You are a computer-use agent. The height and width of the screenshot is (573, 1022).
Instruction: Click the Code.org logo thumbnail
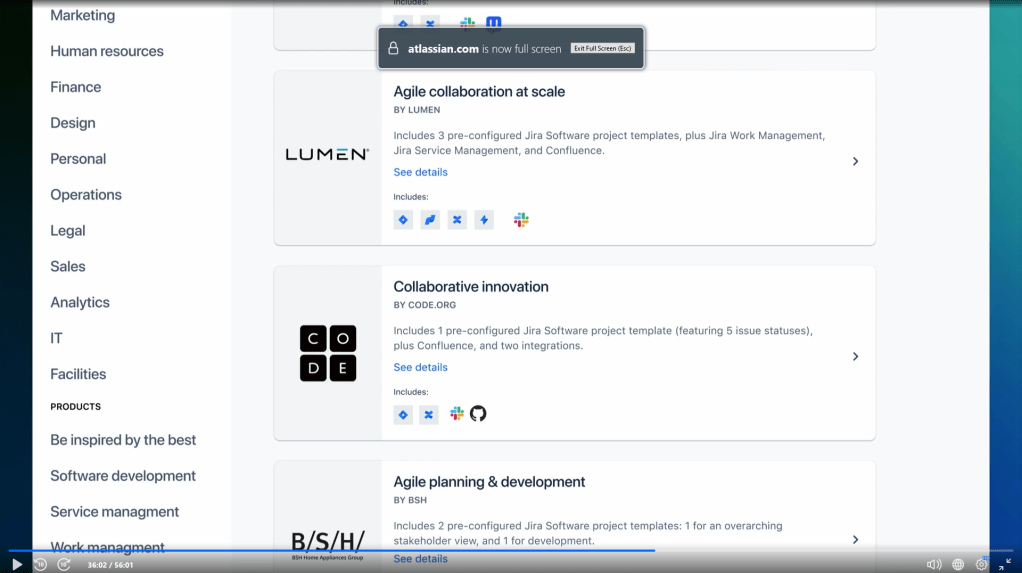pyautogui.click(x=328, y=353)
